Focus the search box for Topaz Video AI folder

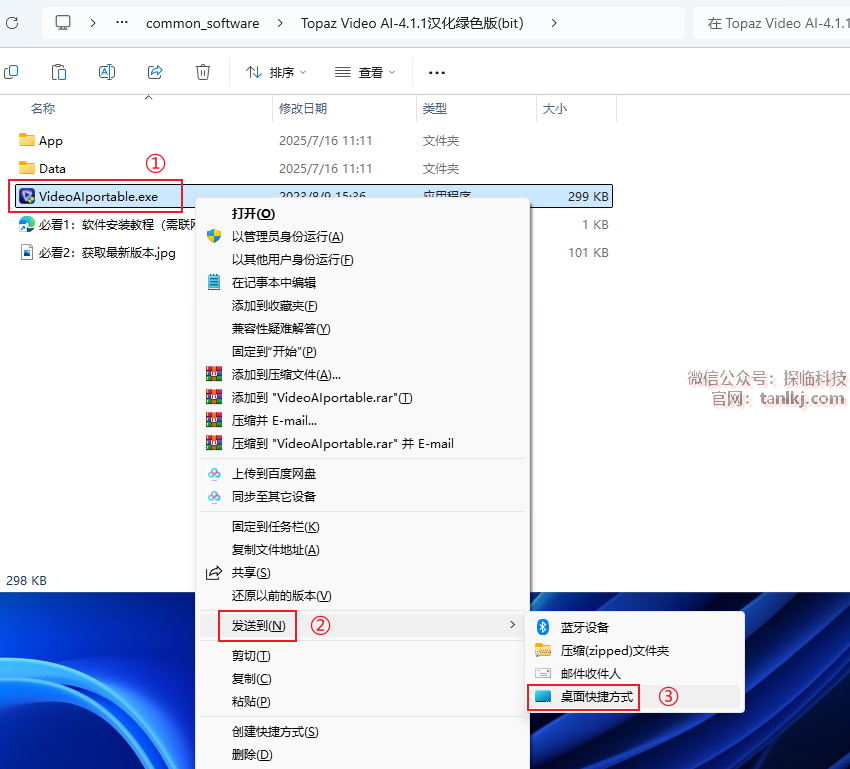pyautogui.click(x=771, y=23)
